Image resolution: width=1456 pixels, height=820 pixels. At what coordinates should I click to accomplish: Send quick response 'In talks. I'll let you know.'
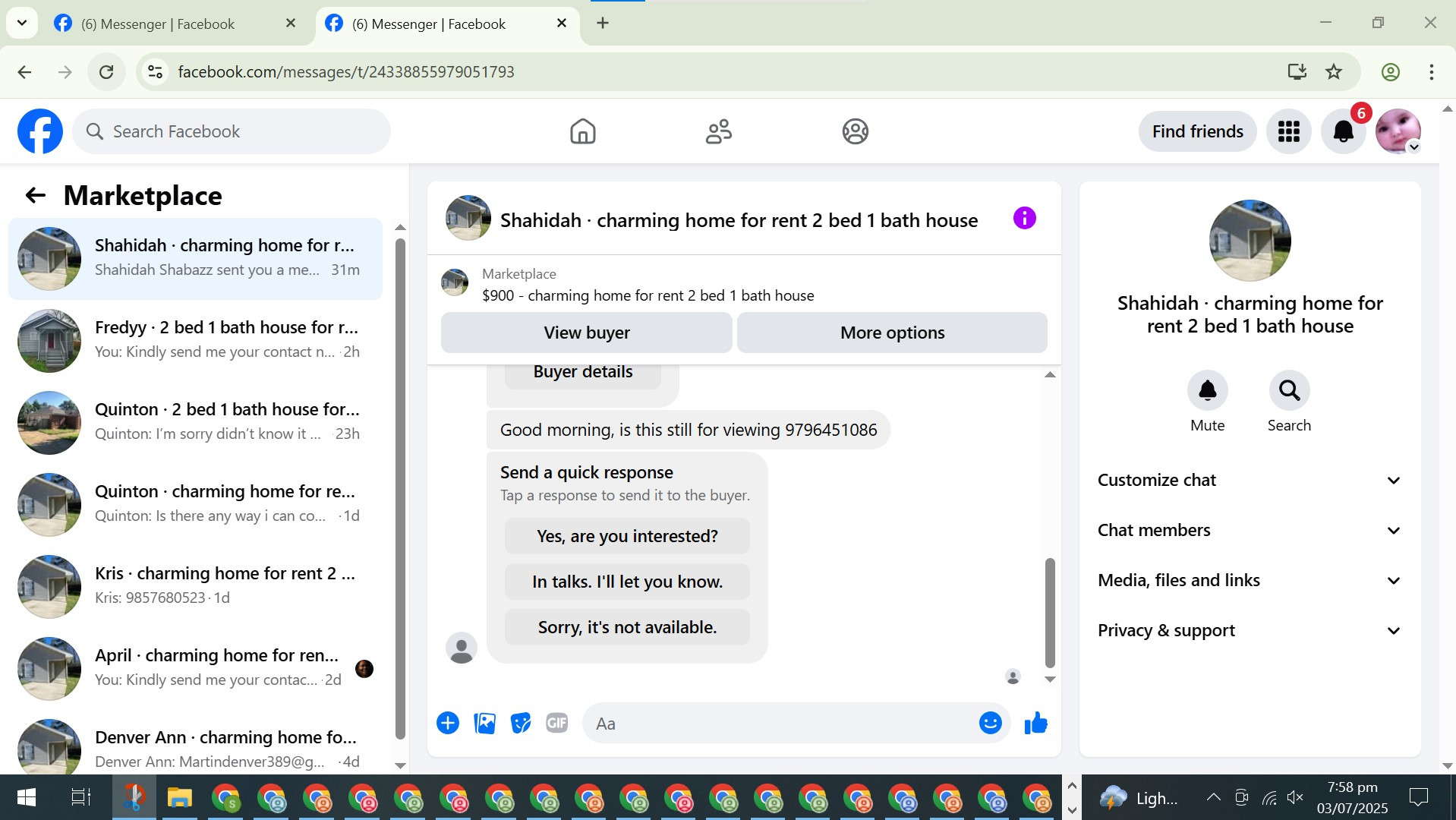(x=627, y=582)
